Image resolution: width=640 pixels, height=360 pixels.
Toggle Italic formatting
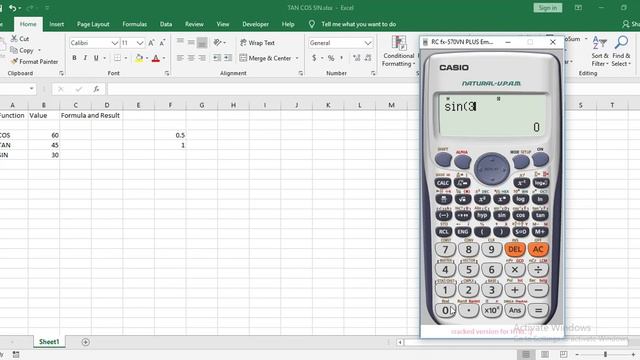85,58
